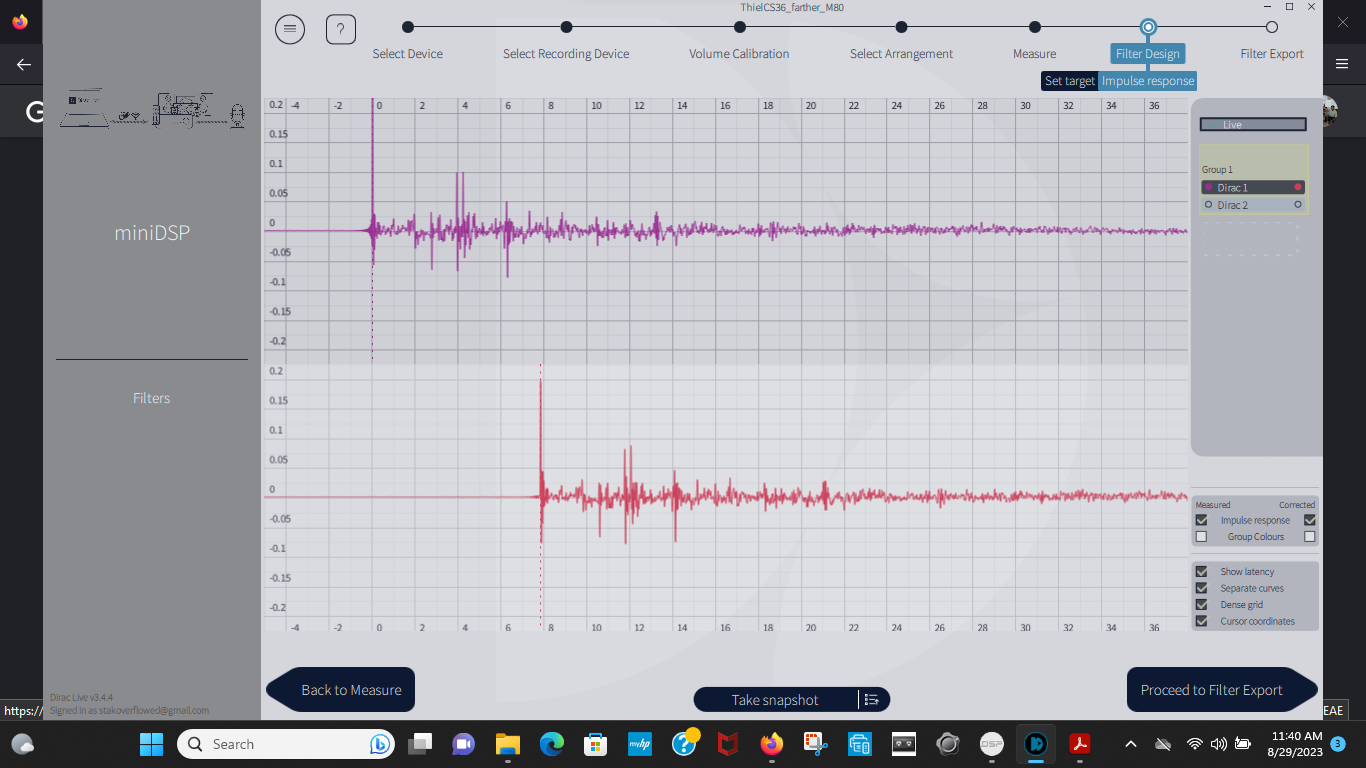The width and height of the screenshot is (1366, 768).
Task: Go to Select Device step
Action: [408, 54]
